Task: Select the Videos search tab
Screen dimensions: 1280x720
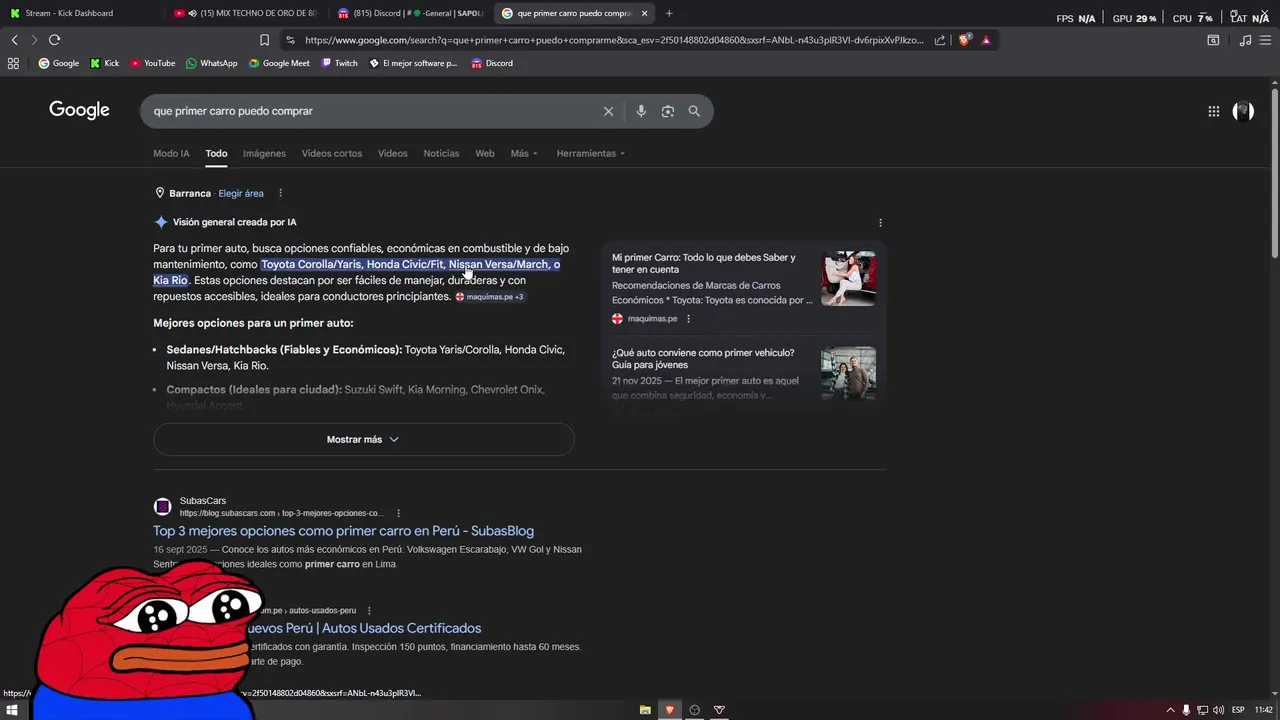Action: point(392,153)
